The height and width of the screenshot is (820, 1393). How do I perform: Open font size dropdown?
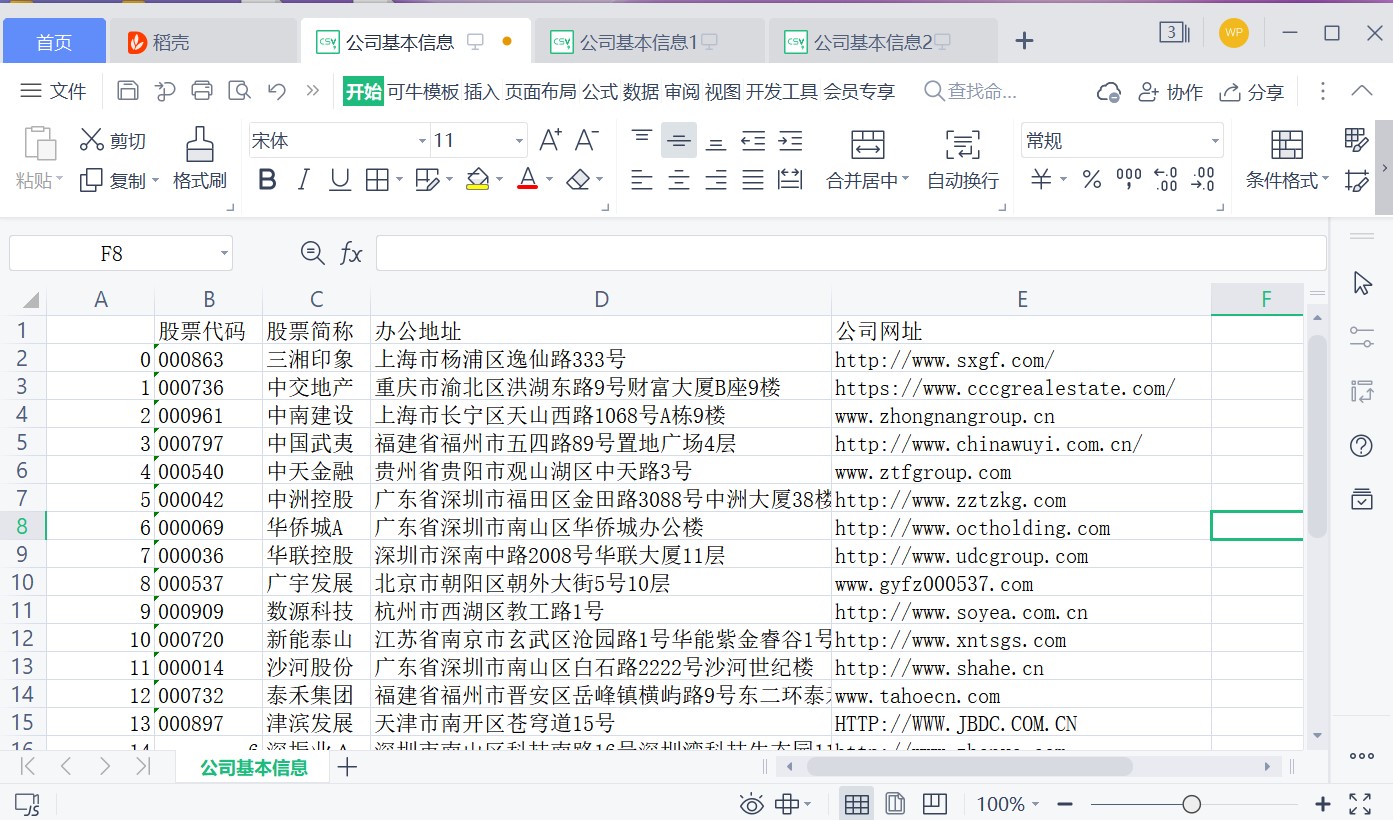pyautogui.click(x=519, y=141)
